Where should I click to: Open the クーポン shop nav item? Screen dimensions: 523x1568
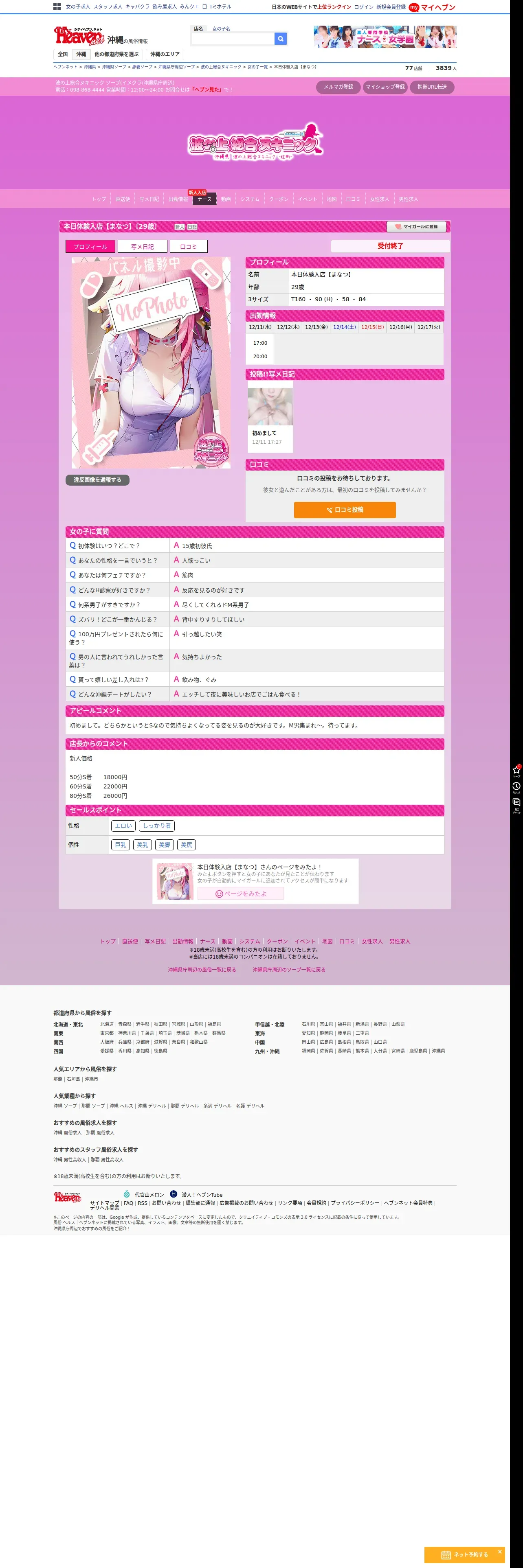[x=279, y=199]
